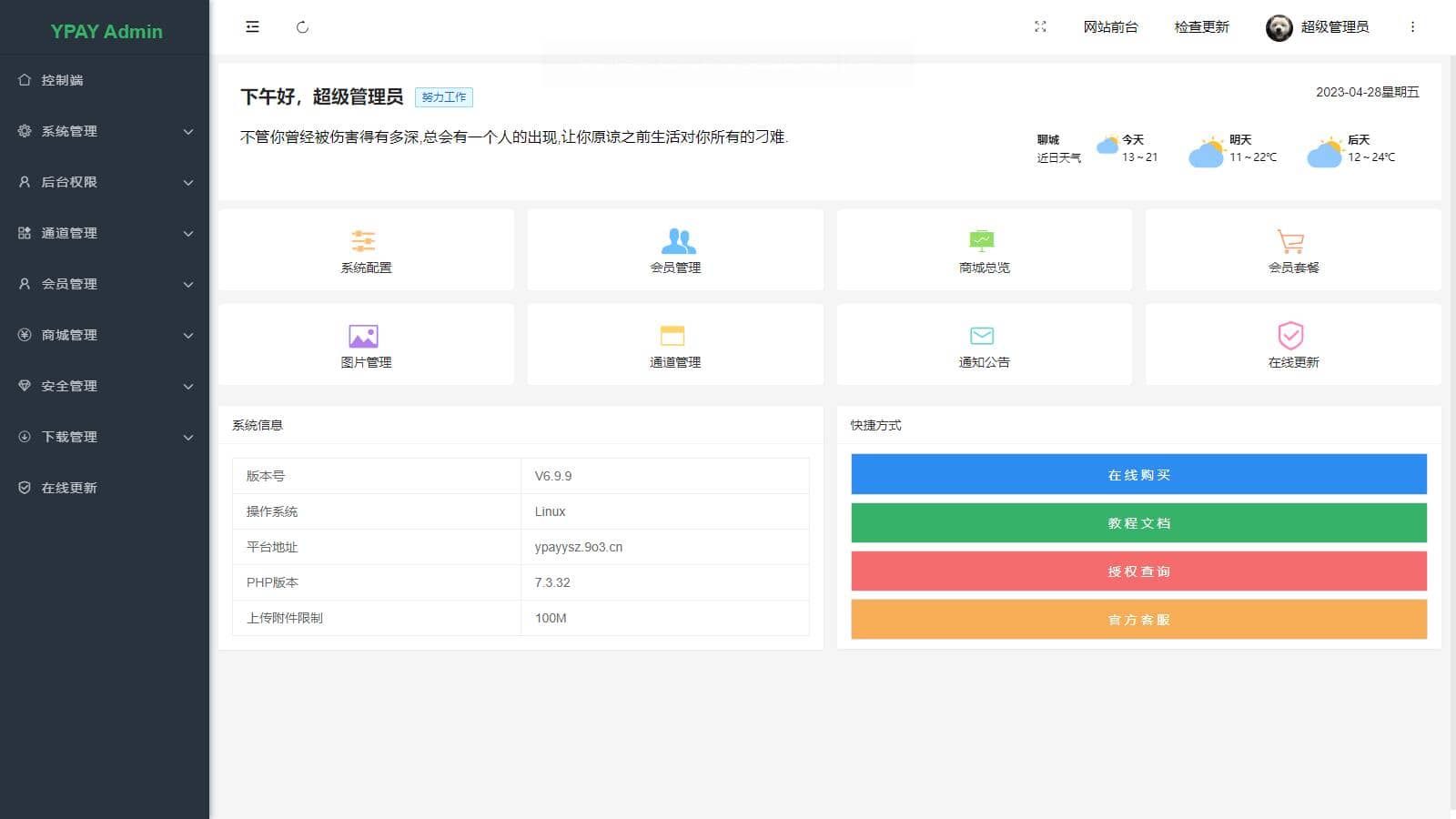Viewport: 1456px width, 819px height.
Task: Open 通知公告 via the envelope icon
Action: (983, 335)
